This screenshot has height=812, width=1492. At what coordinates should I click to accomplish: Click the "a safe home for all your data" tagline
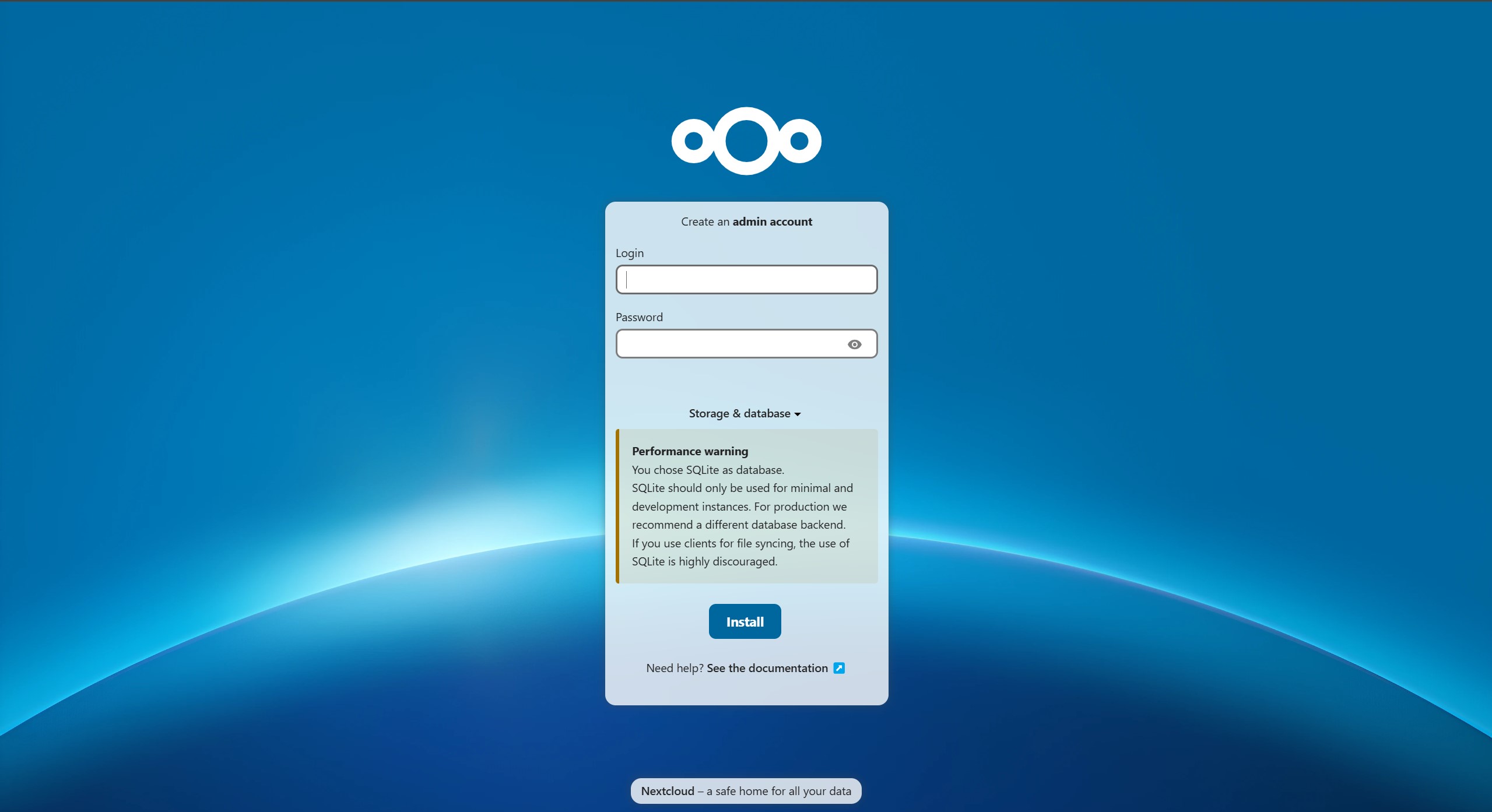(778, 791)
